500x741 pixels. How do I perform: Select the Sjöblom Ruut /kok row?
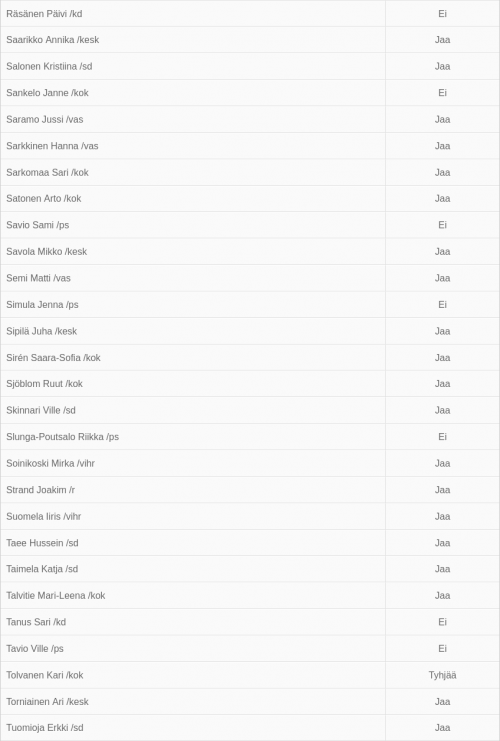[250, 384]
